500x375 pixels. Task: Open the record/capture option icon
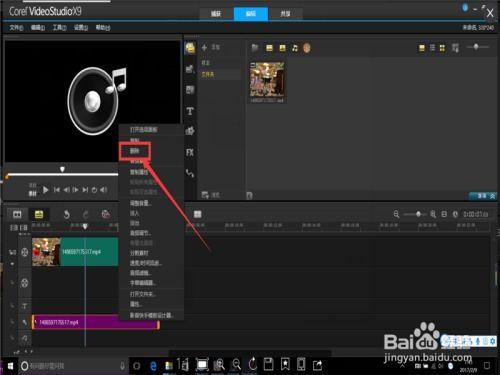(x=106, y=214)
